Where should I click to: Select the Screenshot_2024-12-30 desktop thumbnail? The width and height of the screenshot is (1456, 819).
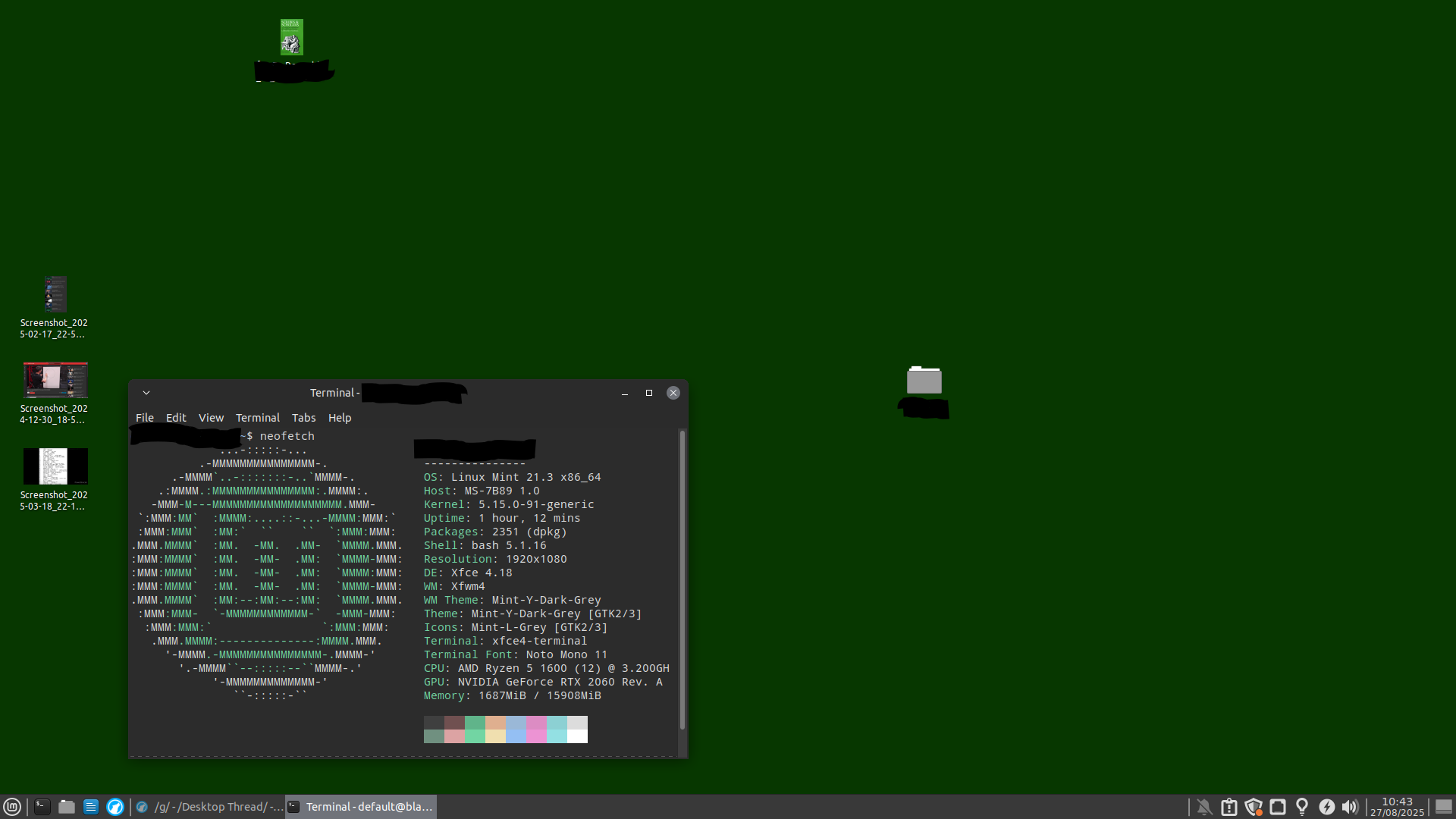click(x=55, y=380)
